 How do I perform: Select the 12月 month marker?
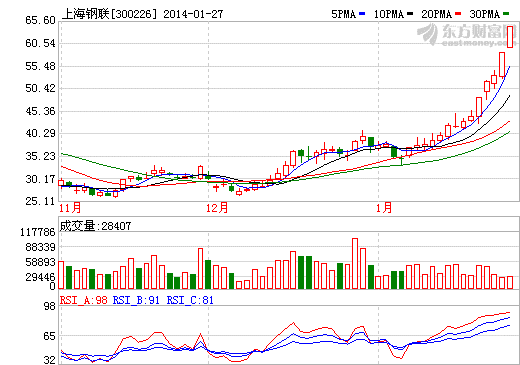[x=217, y=208]
